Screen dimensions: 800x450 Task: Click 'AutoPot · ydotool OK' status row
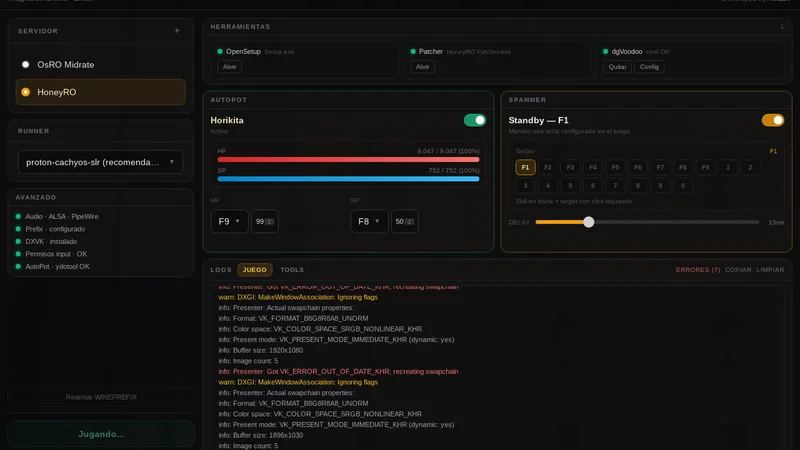52,266
